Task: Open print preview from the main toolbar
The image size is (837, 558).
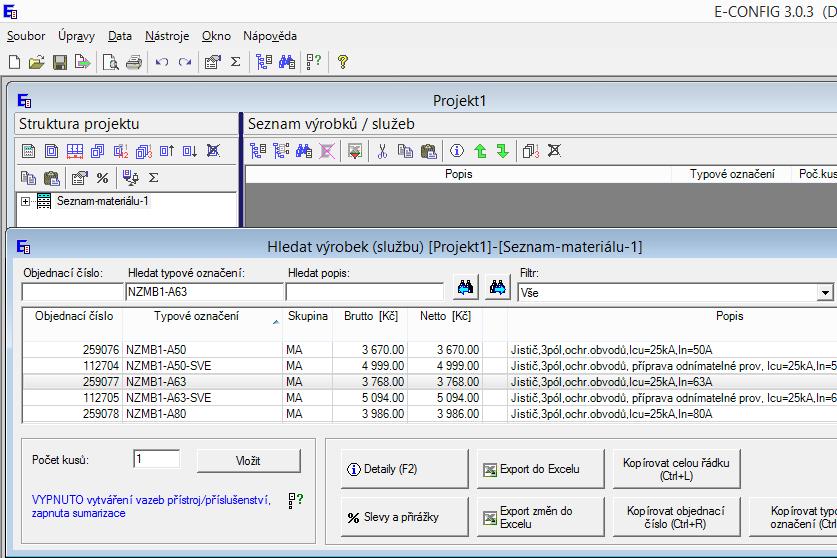Action: coord(110,62)
